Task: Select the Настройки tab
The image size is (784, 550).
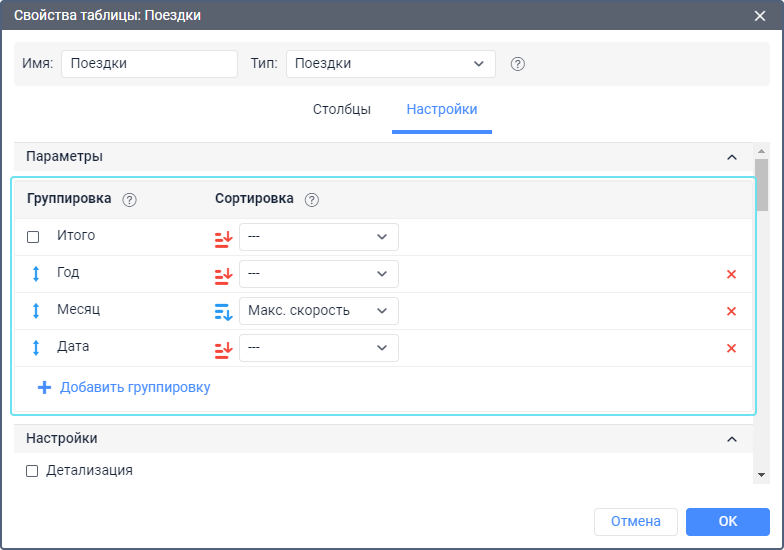Action: coord(442,109)
